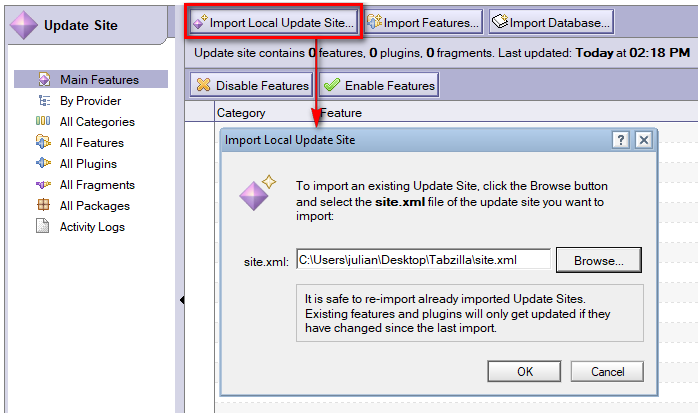Screen dimensions: 698x413
Task: Select By Provider in sidebar
Action: click(90, 101)
